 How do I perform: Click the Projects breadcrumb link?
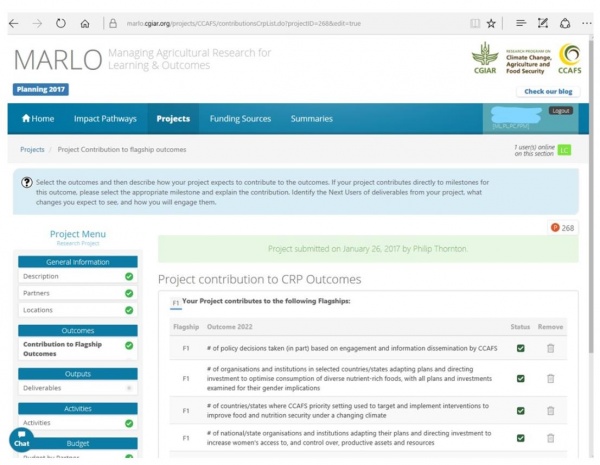(x=33, y=150)
